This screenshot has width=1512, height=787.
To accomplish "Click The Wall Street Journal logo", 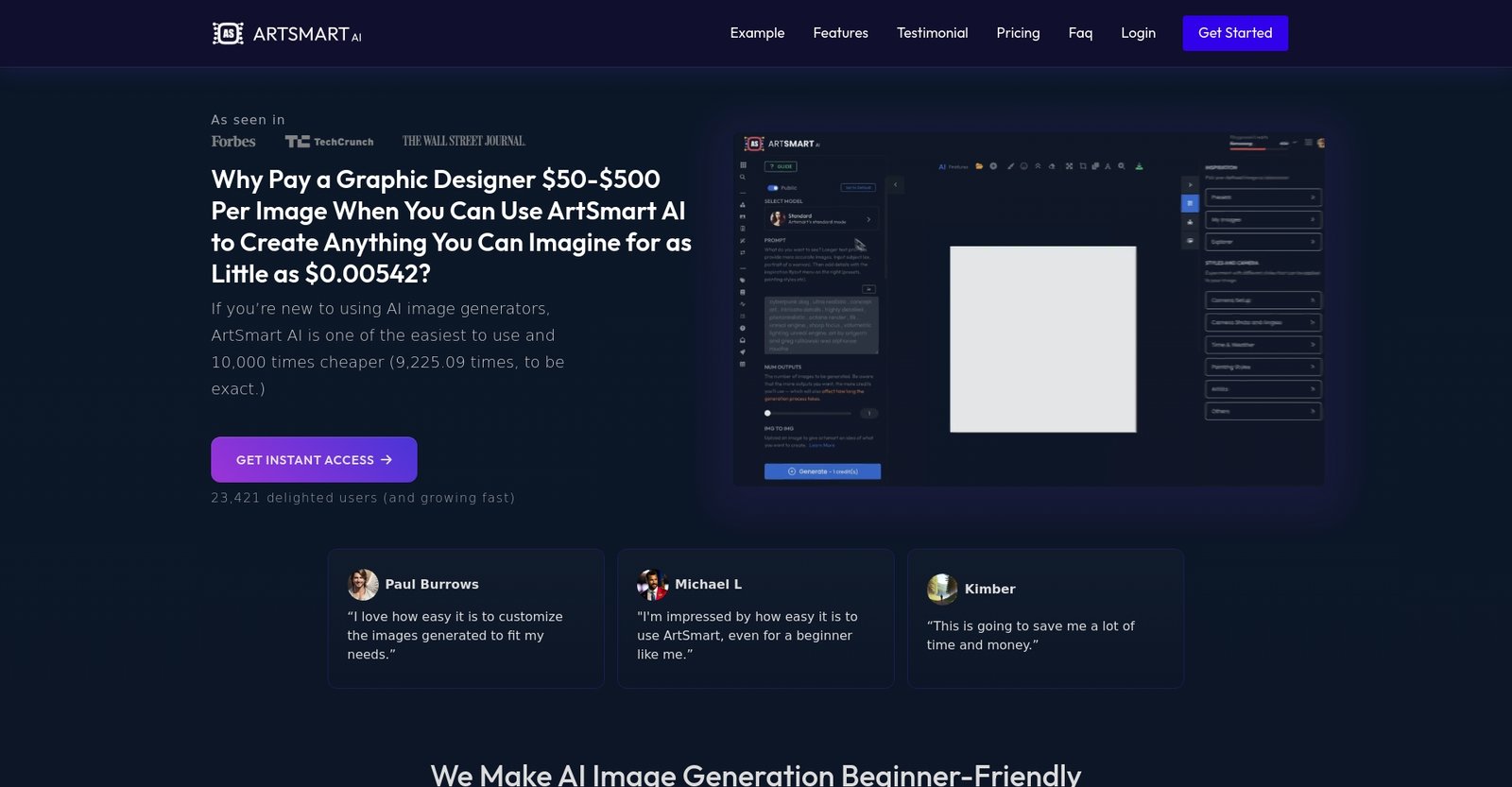I will [x=463, y=141].
